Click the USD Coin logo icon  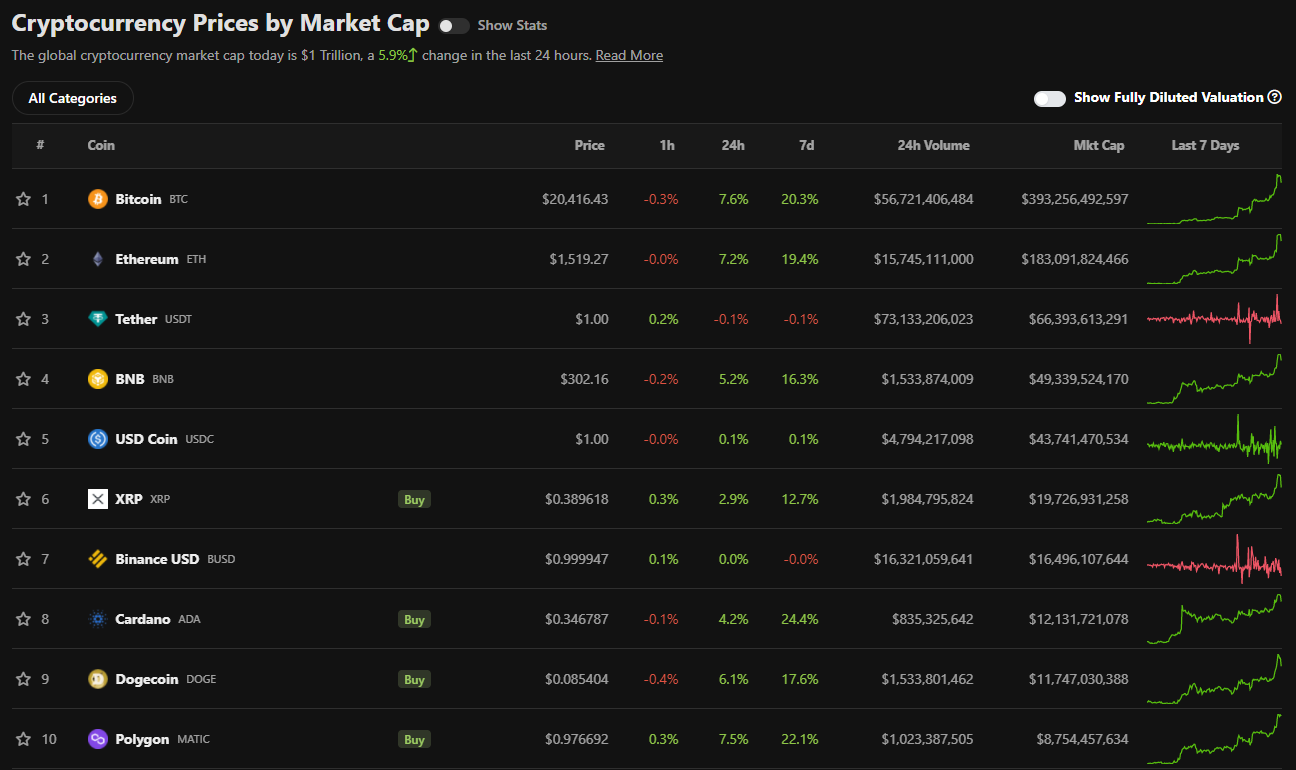coord(98,439)
